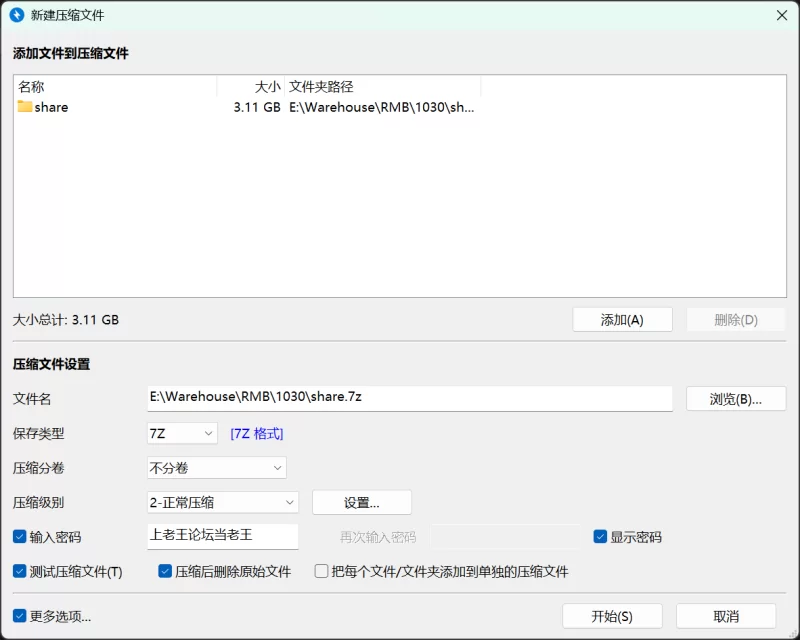
Task: Open the compression 设置 dialog
Action: [364, 502]
